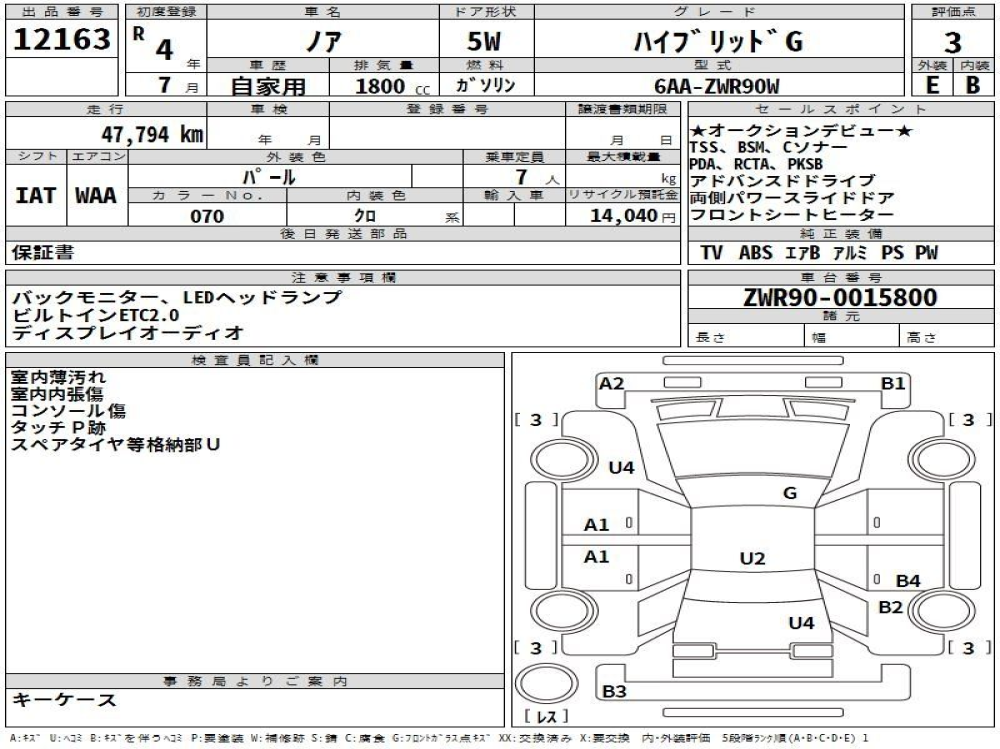Click the A2 mark on the front bumper
Image resolution: width=1000 pixels, height=749 pixels.
click(611, 384)
